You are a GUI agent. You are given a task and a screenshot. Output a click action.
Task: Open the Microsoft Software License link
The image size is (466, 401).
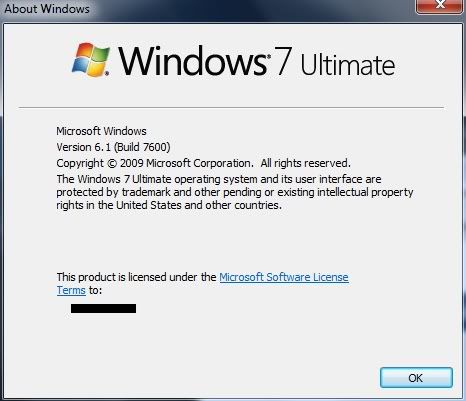click(284, 277)
